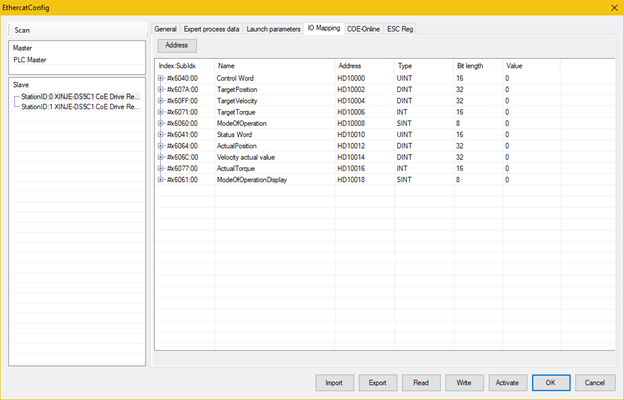Expand the 0x6077:00 ActualTorque row

click(x=160, y=168)
